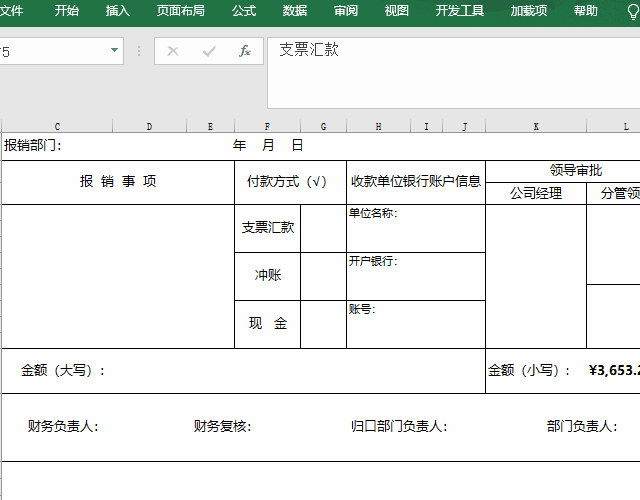Screen dimensions: 640x500
Task: Open the 帮助 ribbon tab
Action: point(585,10)
